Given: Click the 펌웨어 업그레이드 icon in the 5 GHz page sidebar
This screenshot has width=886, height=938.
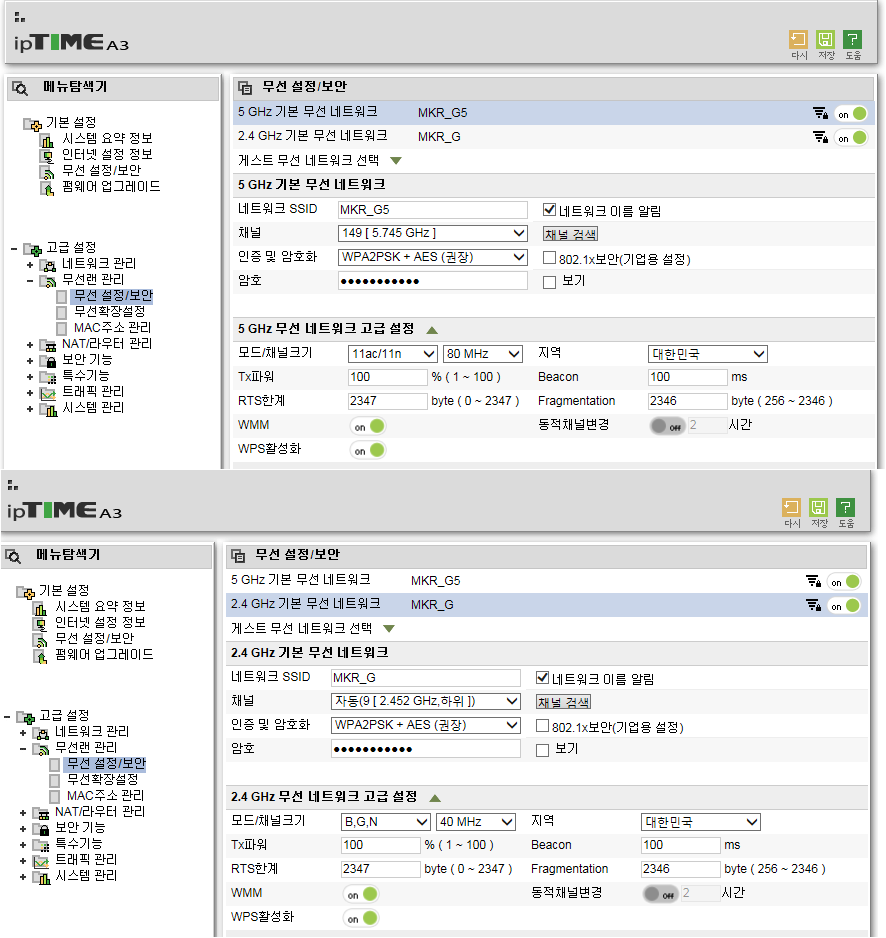Looking at the screenshot, I should [47, 188].
